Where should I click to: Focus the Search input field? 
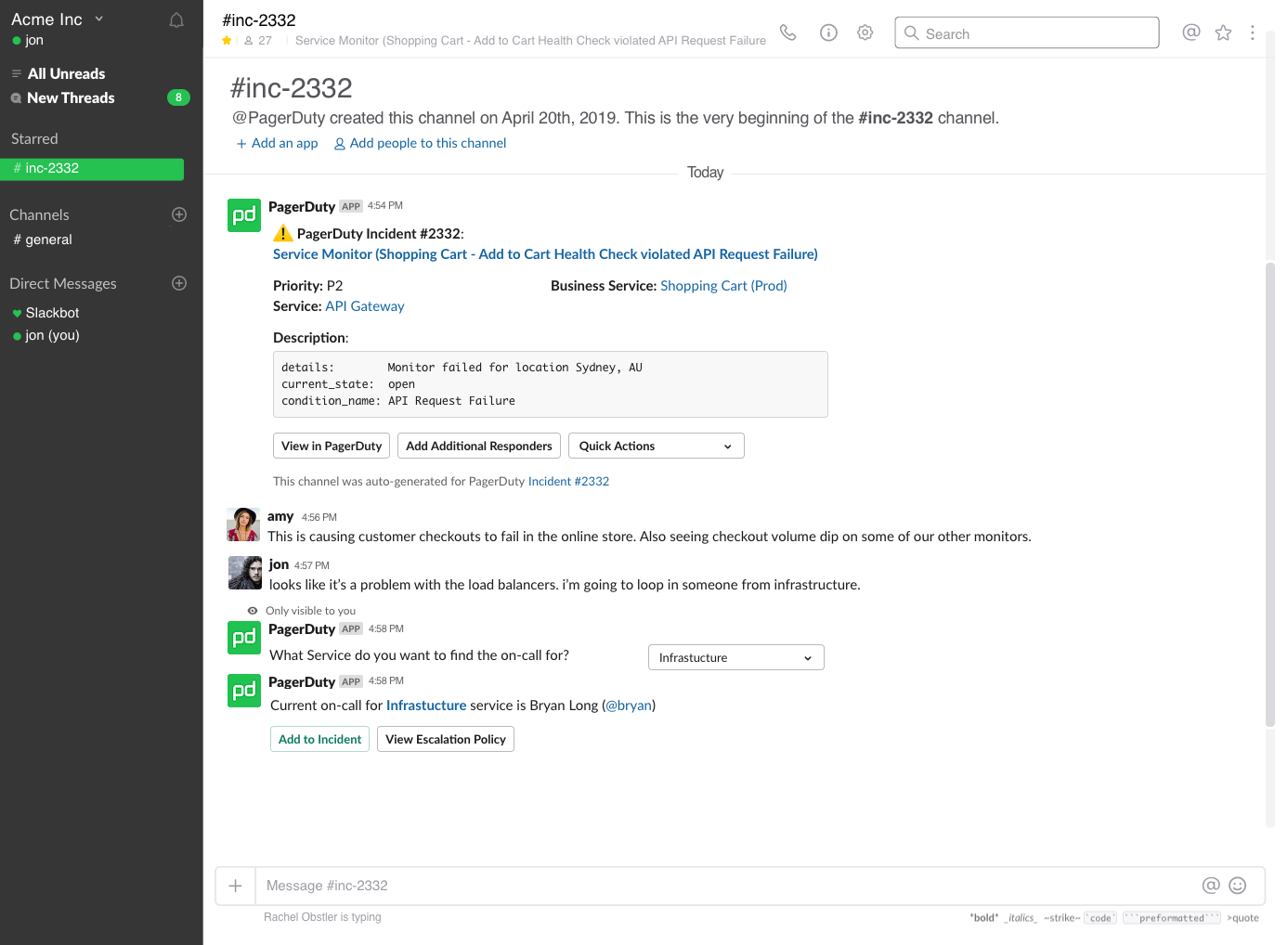(1027, 33)
